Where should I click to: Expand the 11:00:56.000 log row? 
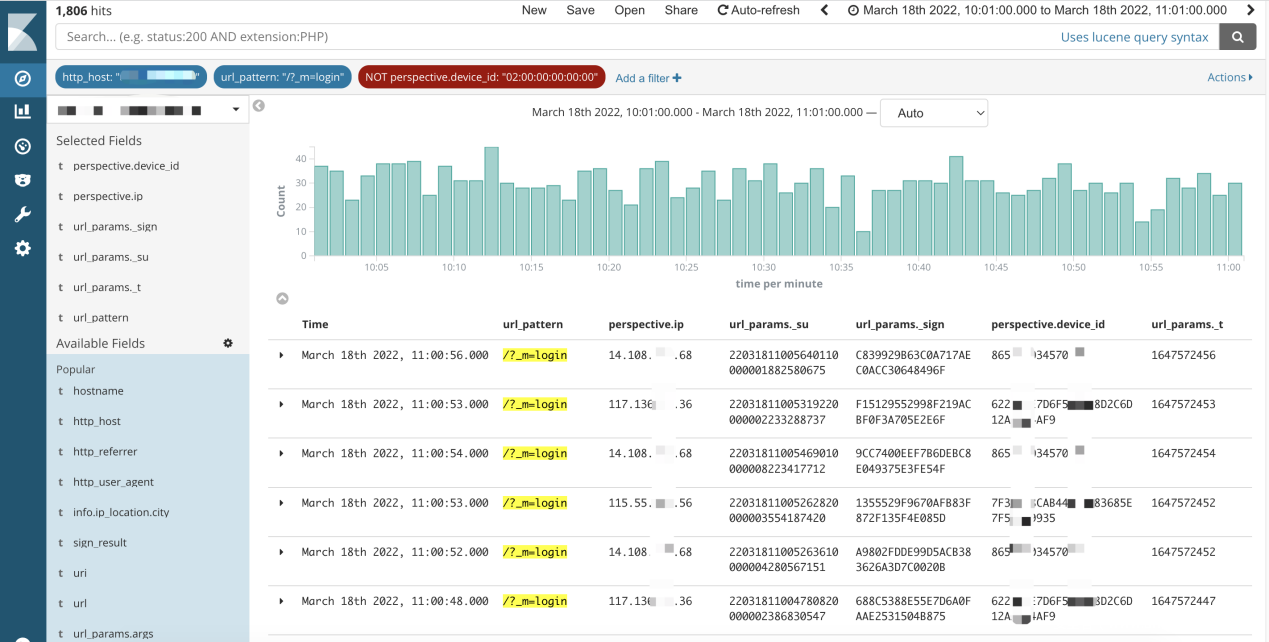pos(281,355)
